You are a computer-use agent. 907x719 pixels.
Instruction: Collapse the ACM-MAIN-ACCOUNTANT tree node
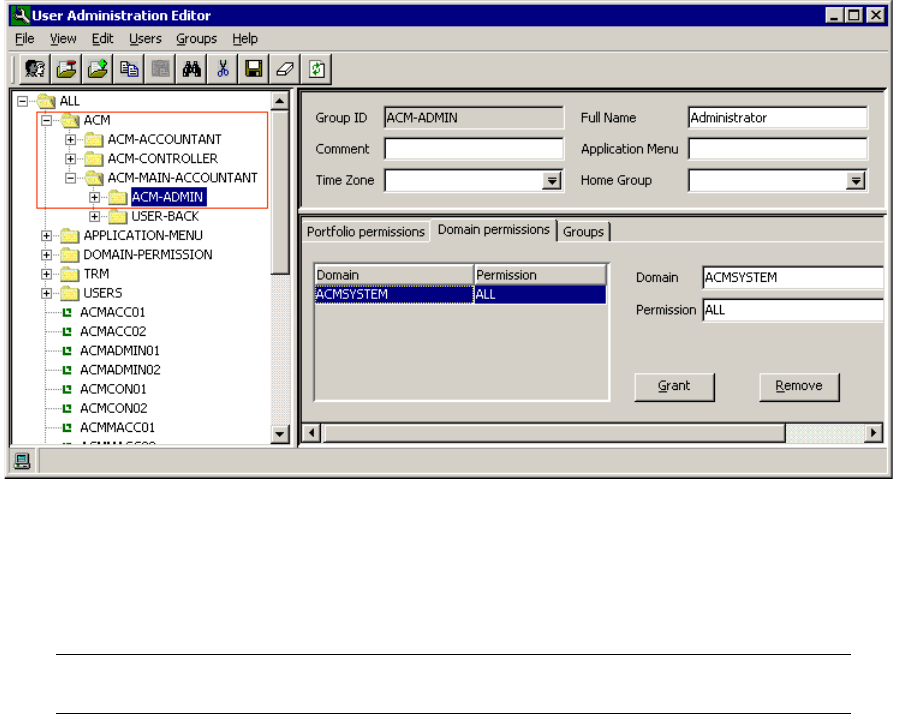coord(71,178)
